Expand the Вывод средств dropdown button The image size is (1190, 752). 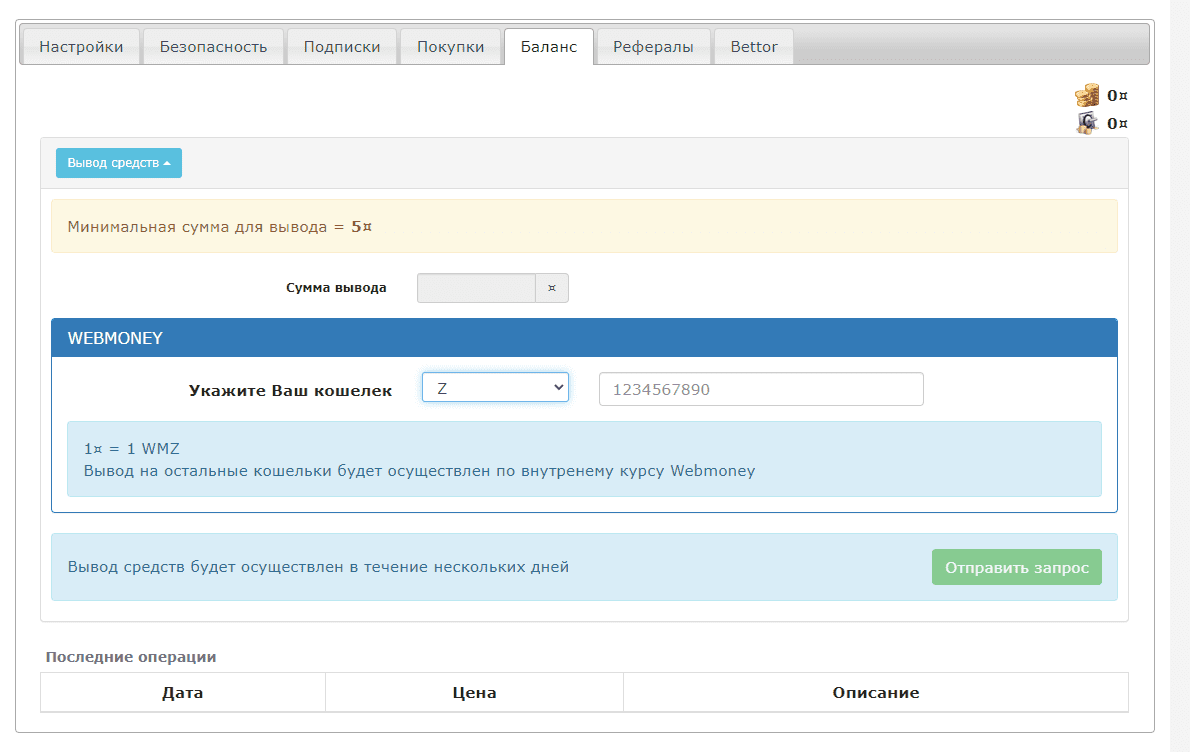click(119, 163)
